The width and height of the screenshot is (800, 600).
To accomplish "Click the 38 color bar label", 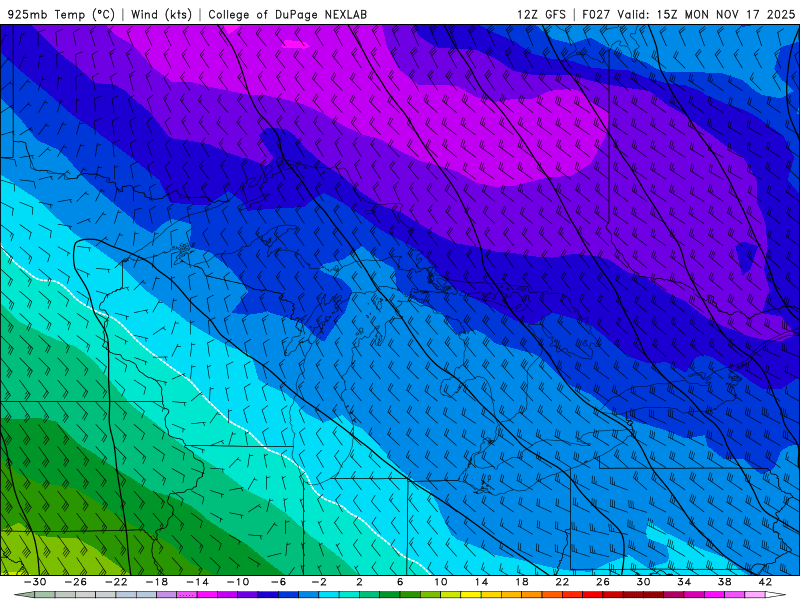I will 724,582.
